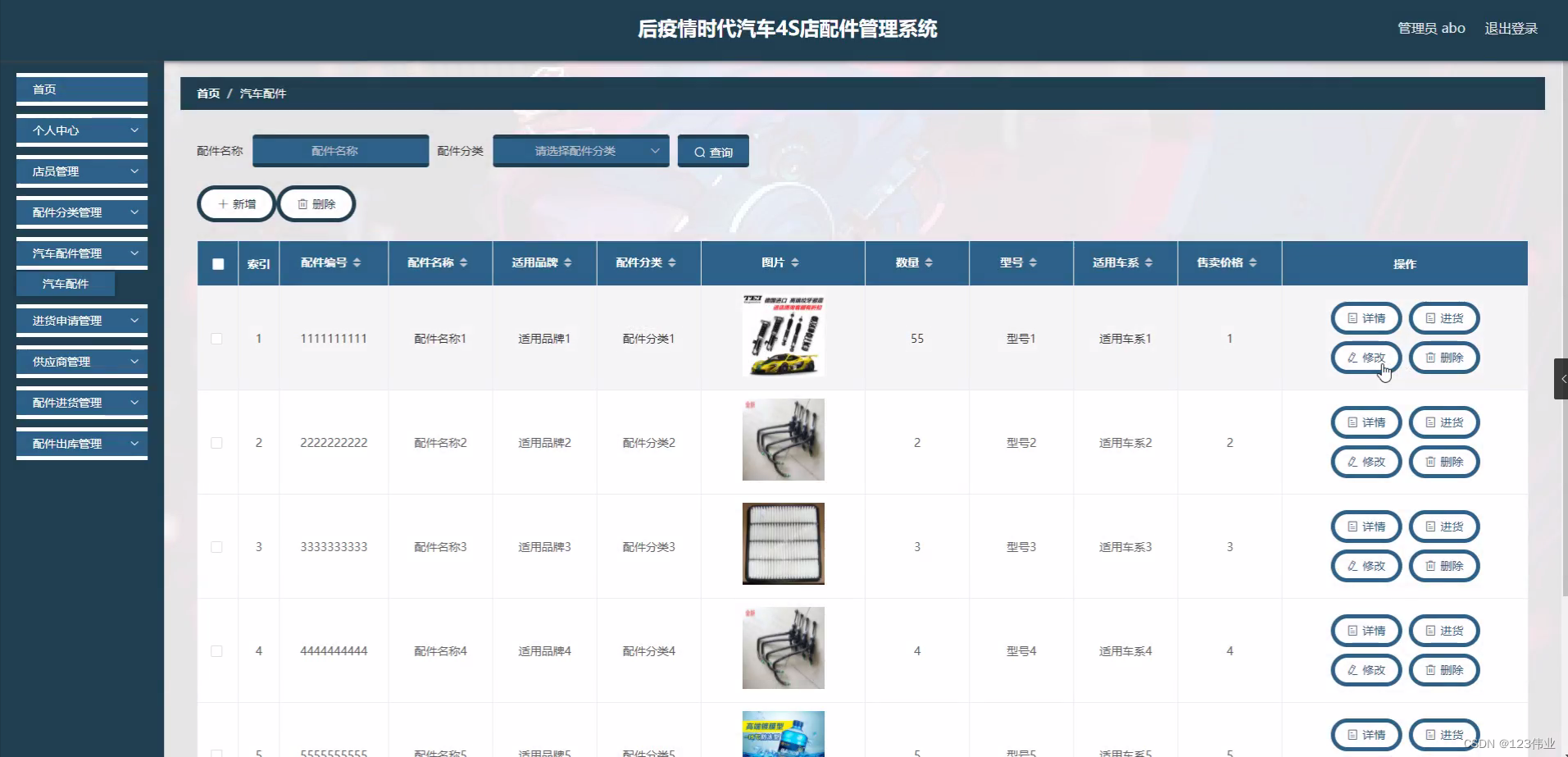The height and width of the screenshot is (757, 1568).
Task: Sort the table by the 数量 column arrows
Action: (929, 262)
